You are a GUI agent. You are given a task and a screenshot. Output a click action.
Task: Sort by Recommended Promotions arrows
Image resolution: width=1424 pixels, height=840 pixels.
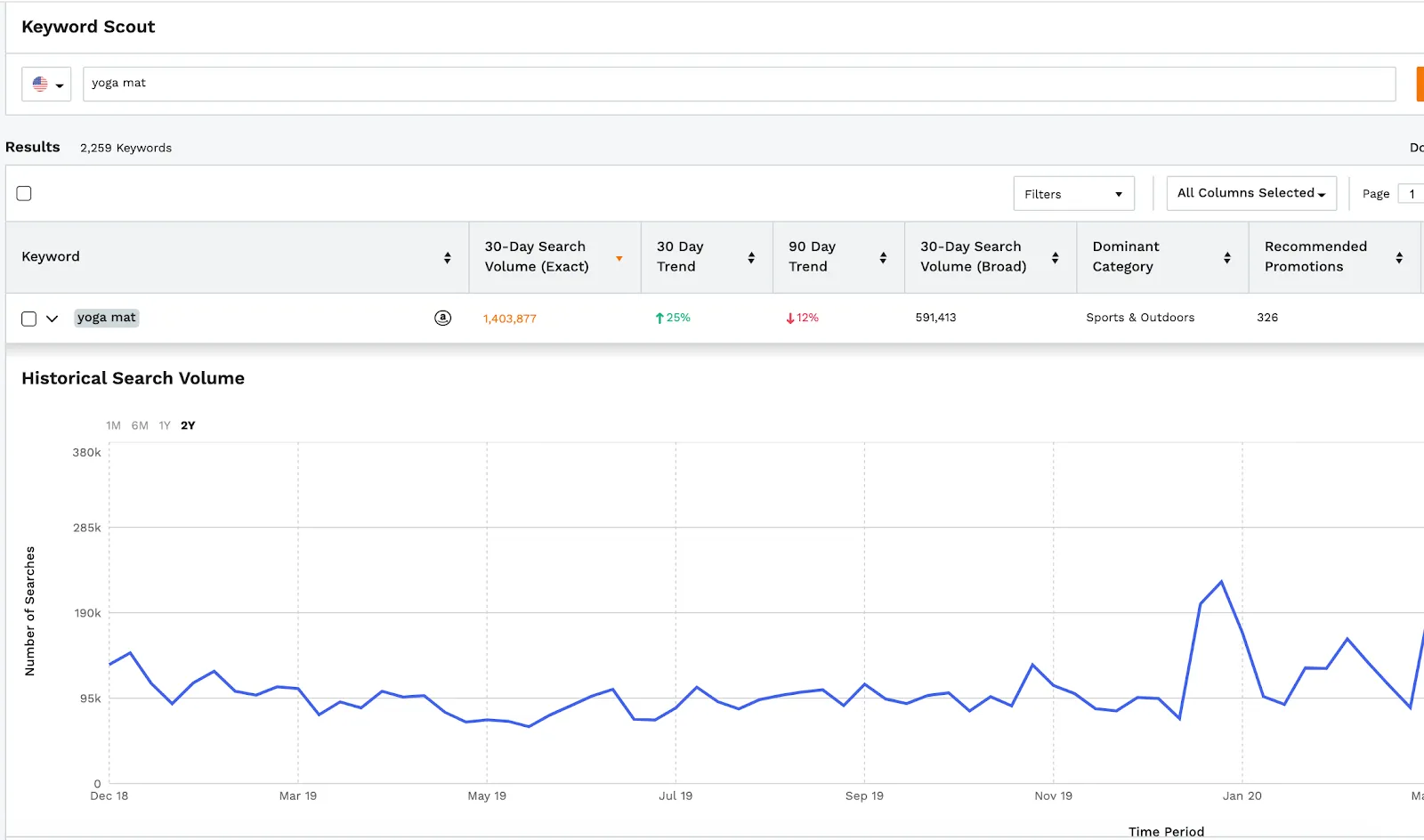[1399, 257]
